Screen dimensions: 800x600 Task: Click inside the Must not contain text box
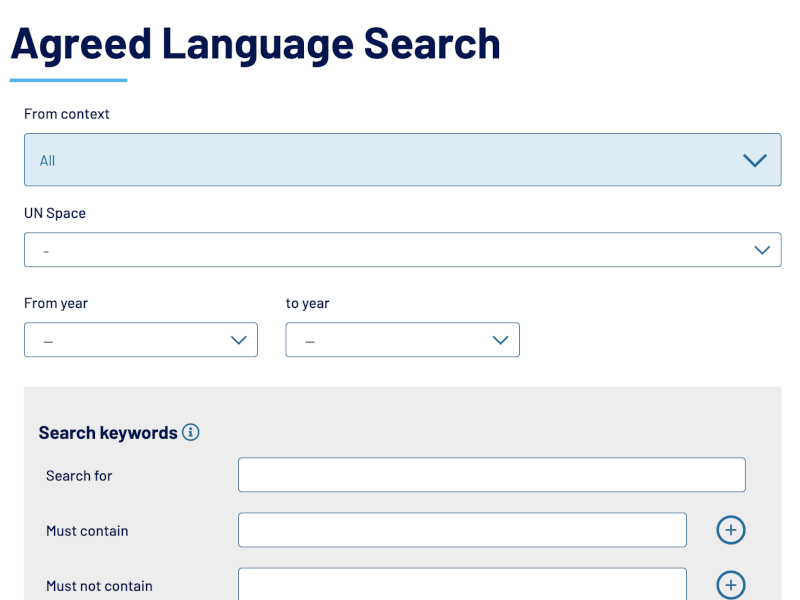point(461,585)
